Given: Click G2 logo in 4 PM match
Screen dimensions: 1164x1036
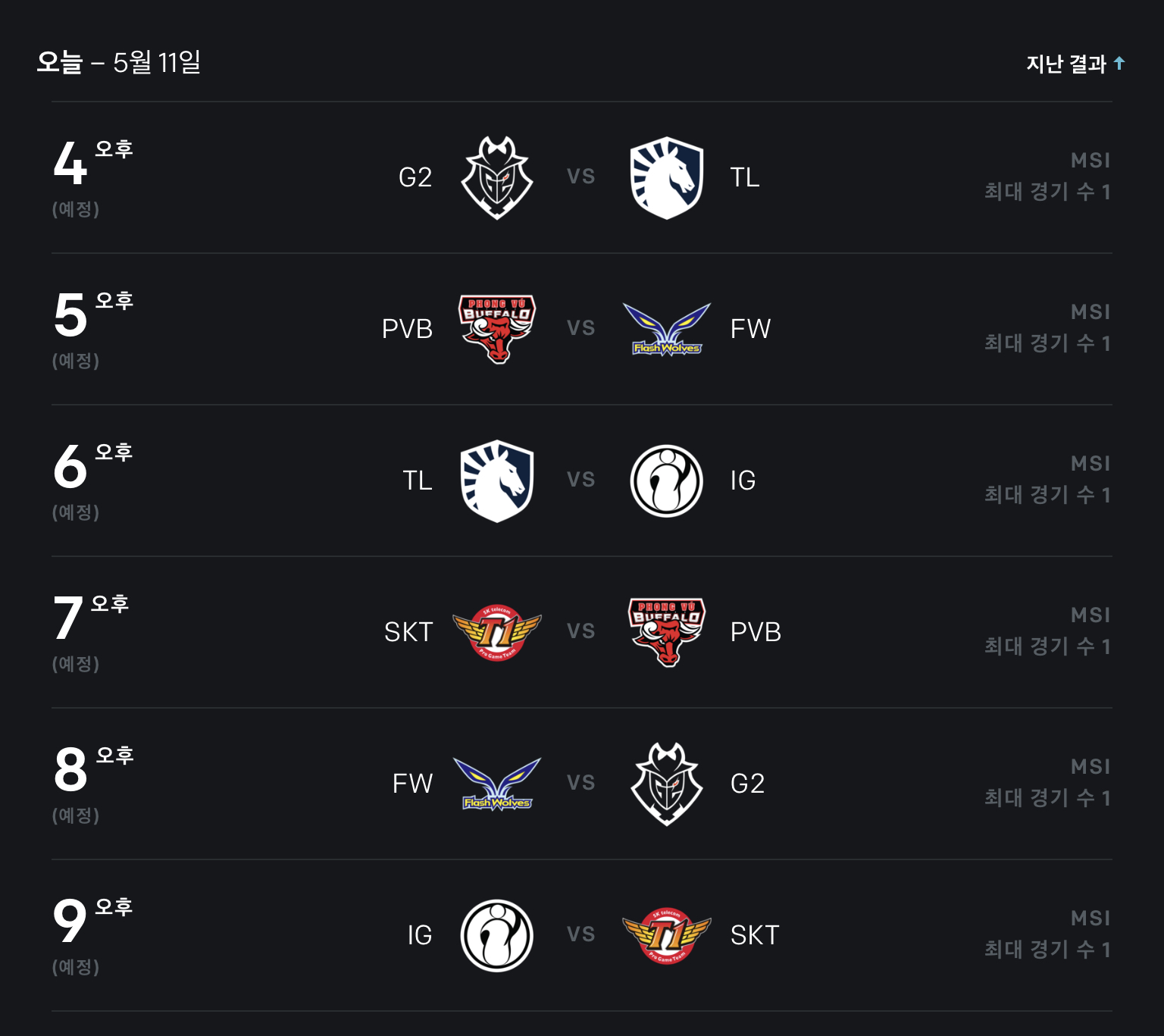Looking at the screenshot, I should coord(497,177).
